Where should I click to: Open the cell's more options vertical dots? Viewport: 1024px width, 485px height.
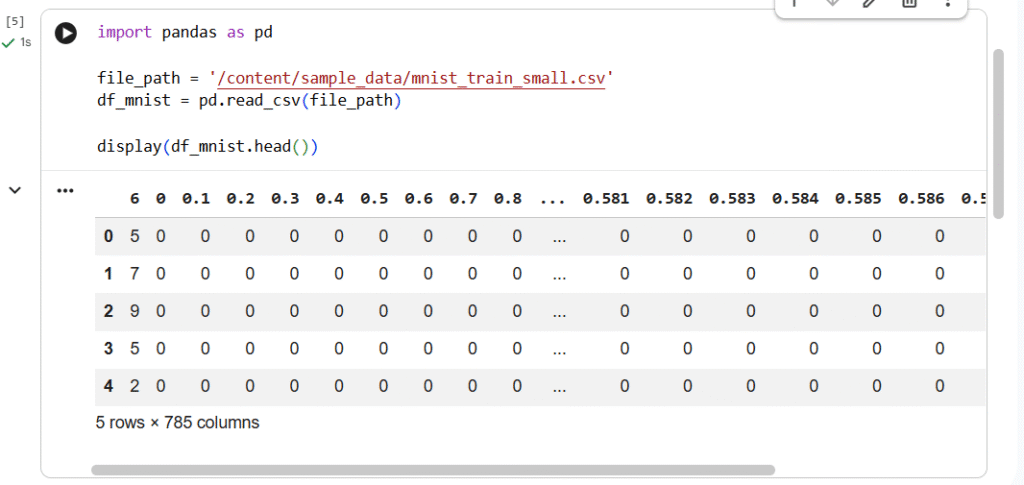pos(947,3)
